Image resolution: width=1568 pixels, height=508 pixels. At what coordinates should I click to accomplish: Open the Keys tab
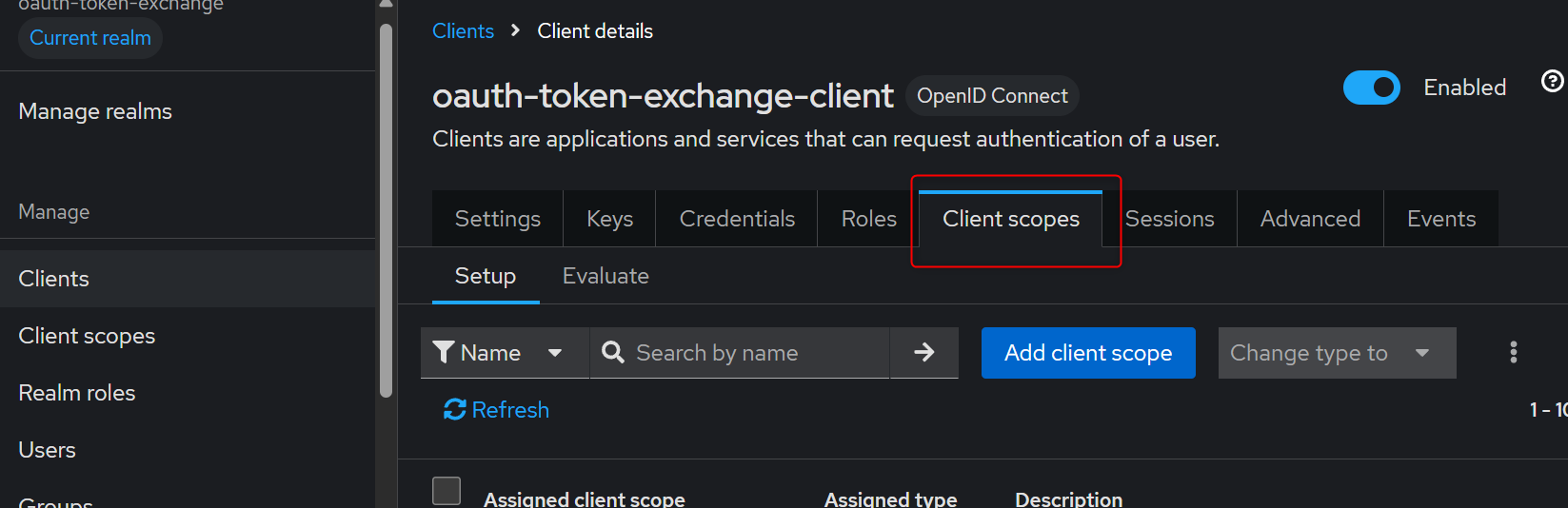609,219
